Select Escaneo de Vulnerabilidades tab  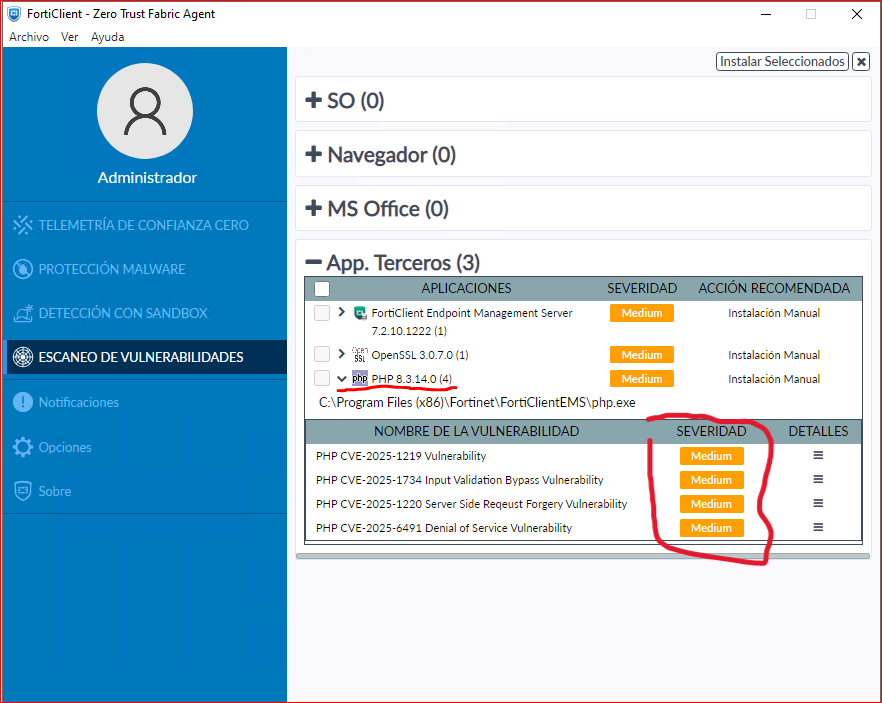coord(145,357)
